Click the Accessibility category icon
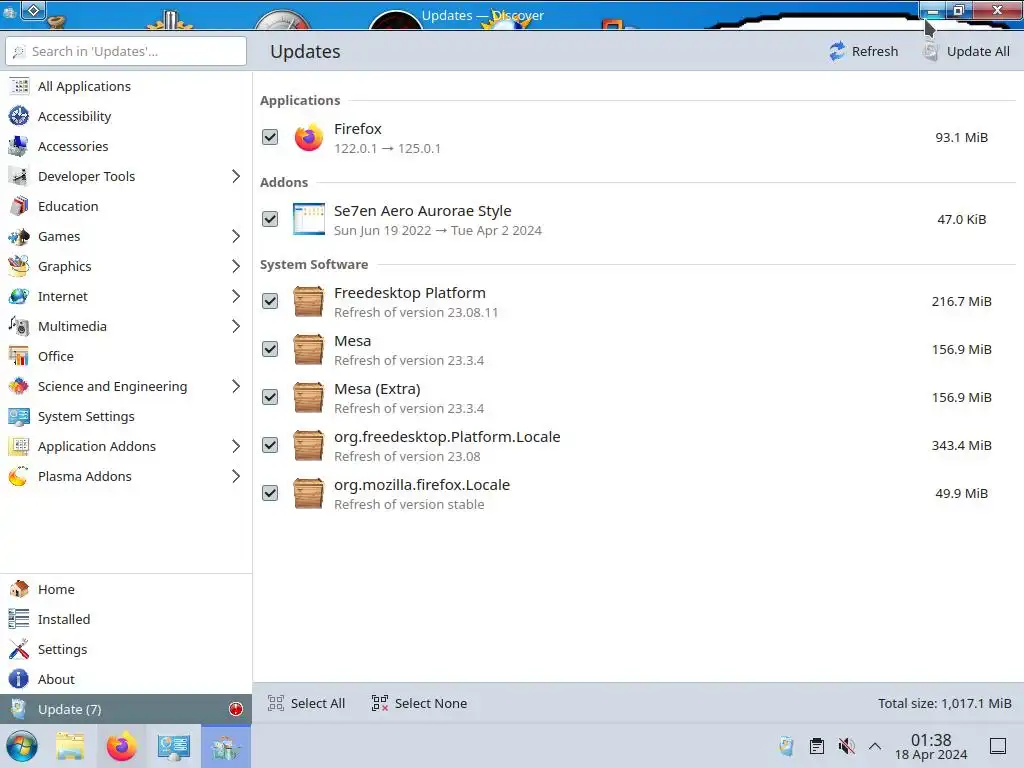This screenshot has height=768, width=1024. (x=19, y=116)
